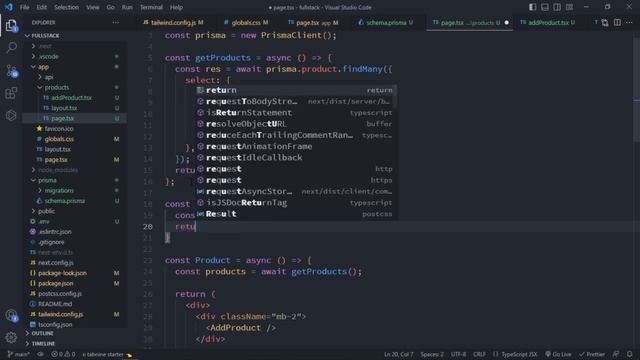Image resolution: width=640 pixels, height=360 pixels.
Task: Switch to tailwind.config.js tab
Action: pyautogui.click(x=173, y=22)
